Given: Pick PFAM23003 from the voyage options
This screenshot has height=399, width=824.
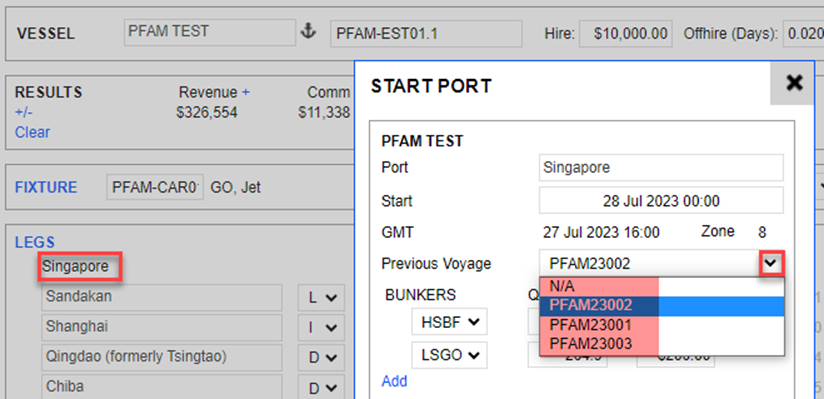Looking at the screenshot, I should [x=662, y=343].
